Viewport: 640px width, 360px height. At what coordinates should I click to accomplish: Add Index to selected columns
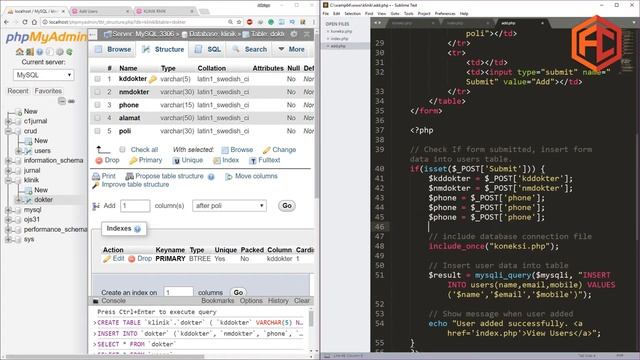226,160
